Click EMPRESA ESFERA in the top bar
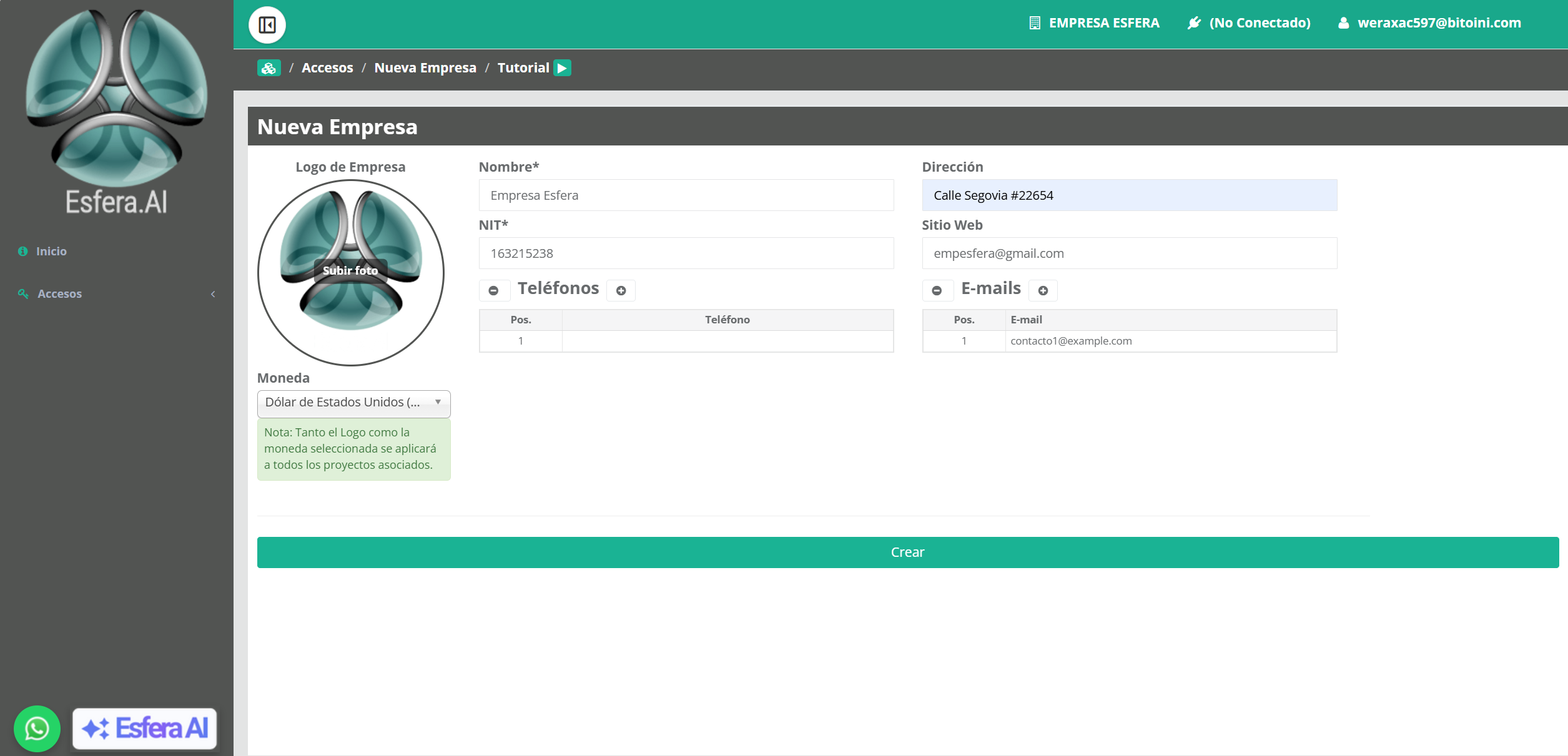This screenshot has width=1568, height=756. 1104,23
